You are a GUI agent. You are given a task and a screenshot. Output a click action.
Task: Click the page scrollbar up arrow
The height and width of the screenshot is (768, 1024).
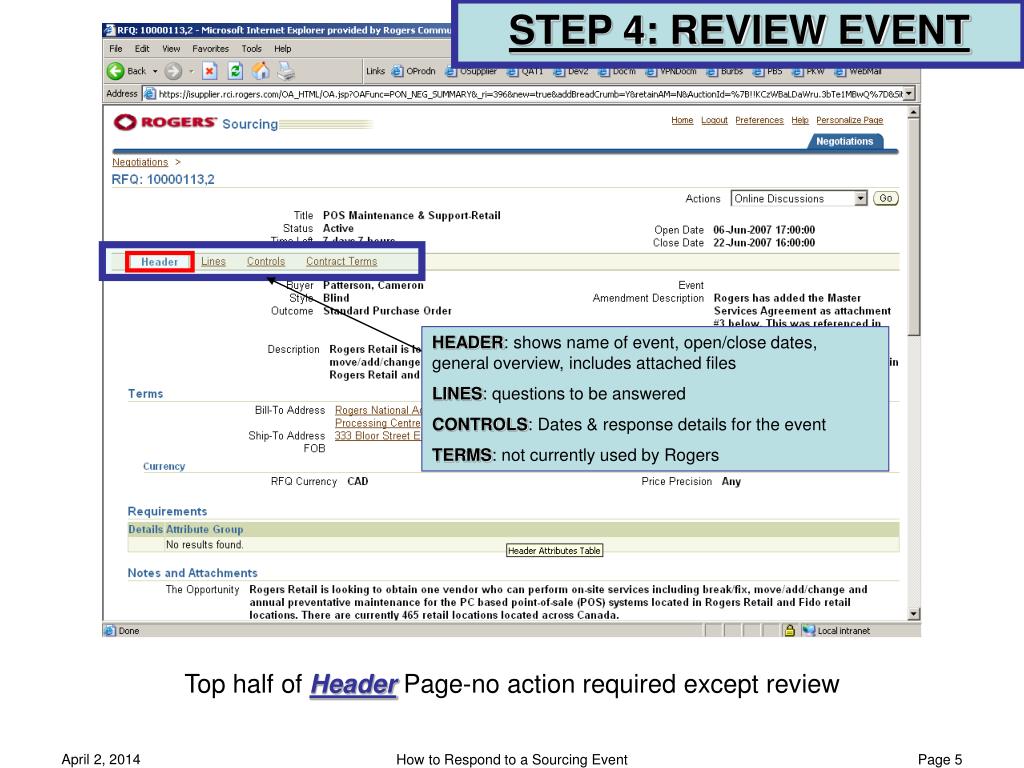point(914,112)
